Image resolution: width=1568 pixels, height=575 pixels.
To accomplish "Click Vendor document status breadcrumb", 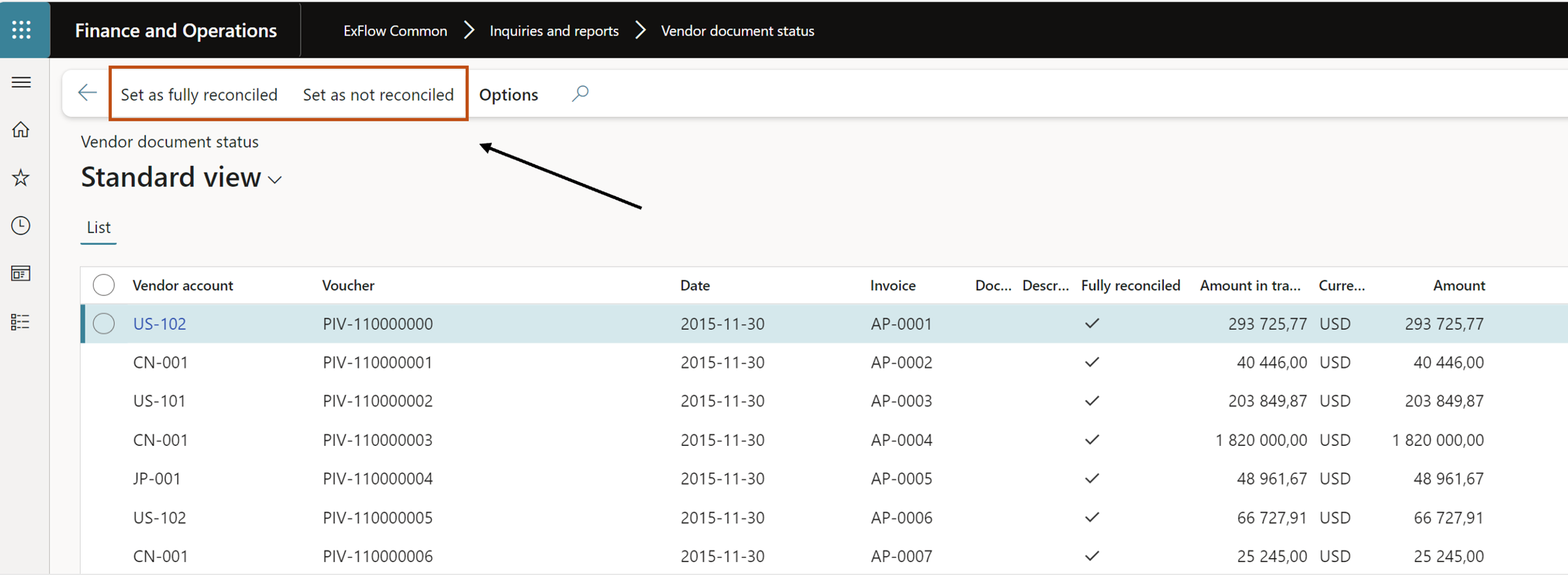I will [737, 31].
